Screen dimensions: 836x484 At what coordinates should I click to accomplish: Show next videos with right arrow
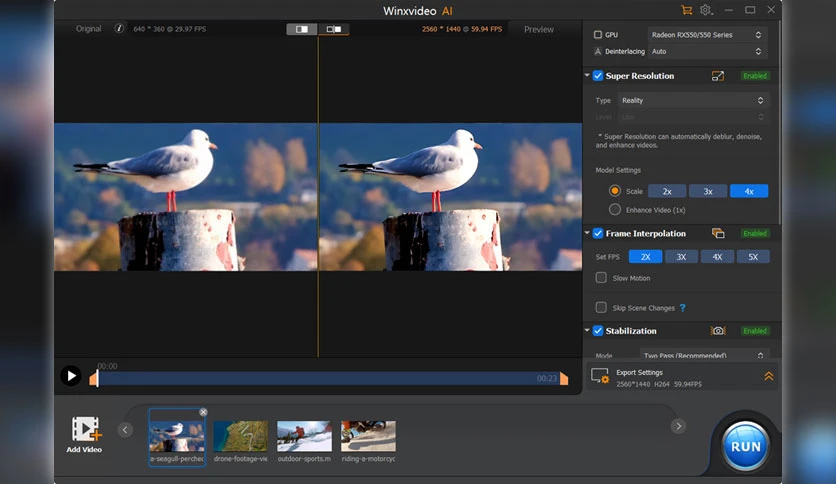[678, 426]
